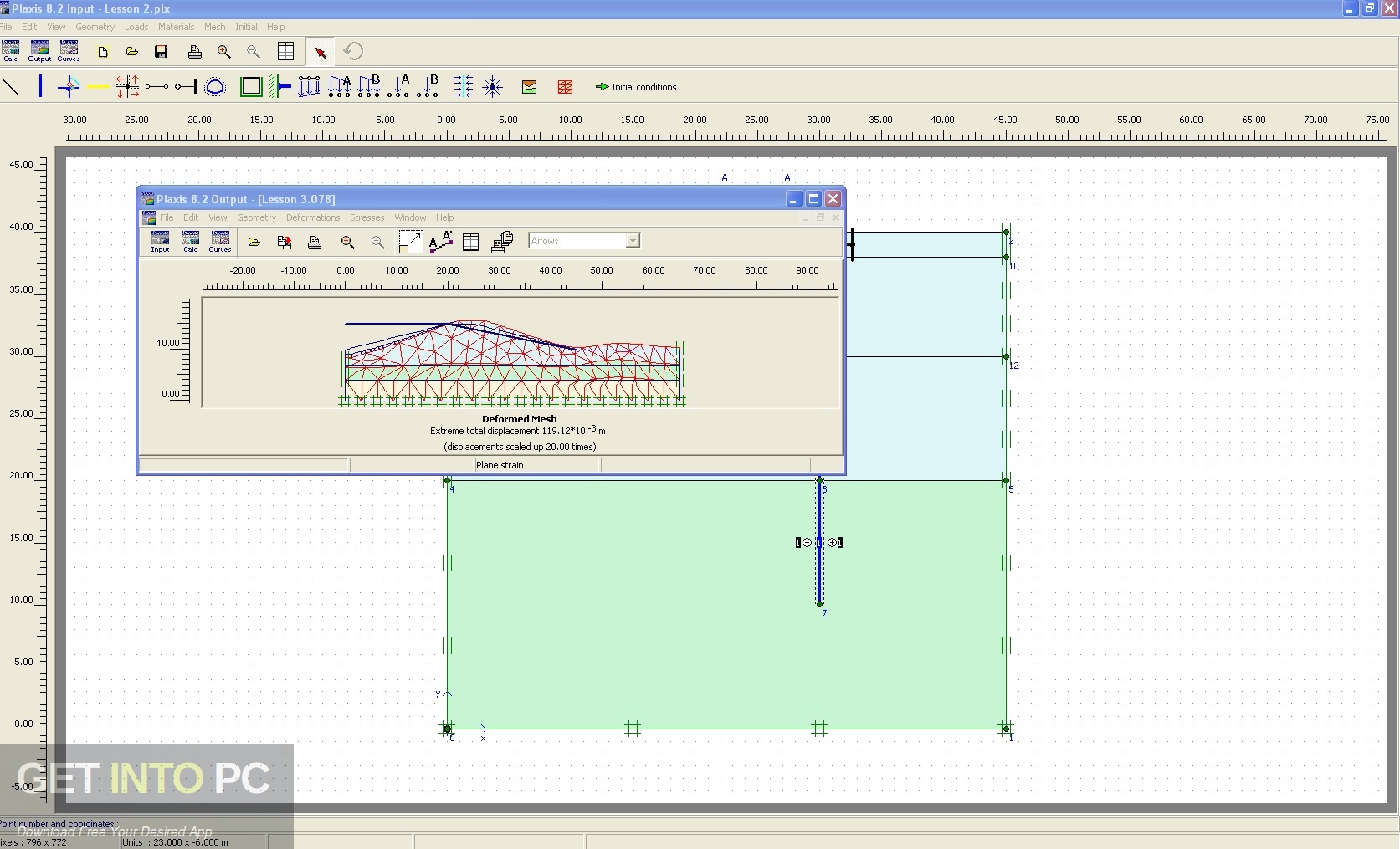Open File menu in Input window

7,27
